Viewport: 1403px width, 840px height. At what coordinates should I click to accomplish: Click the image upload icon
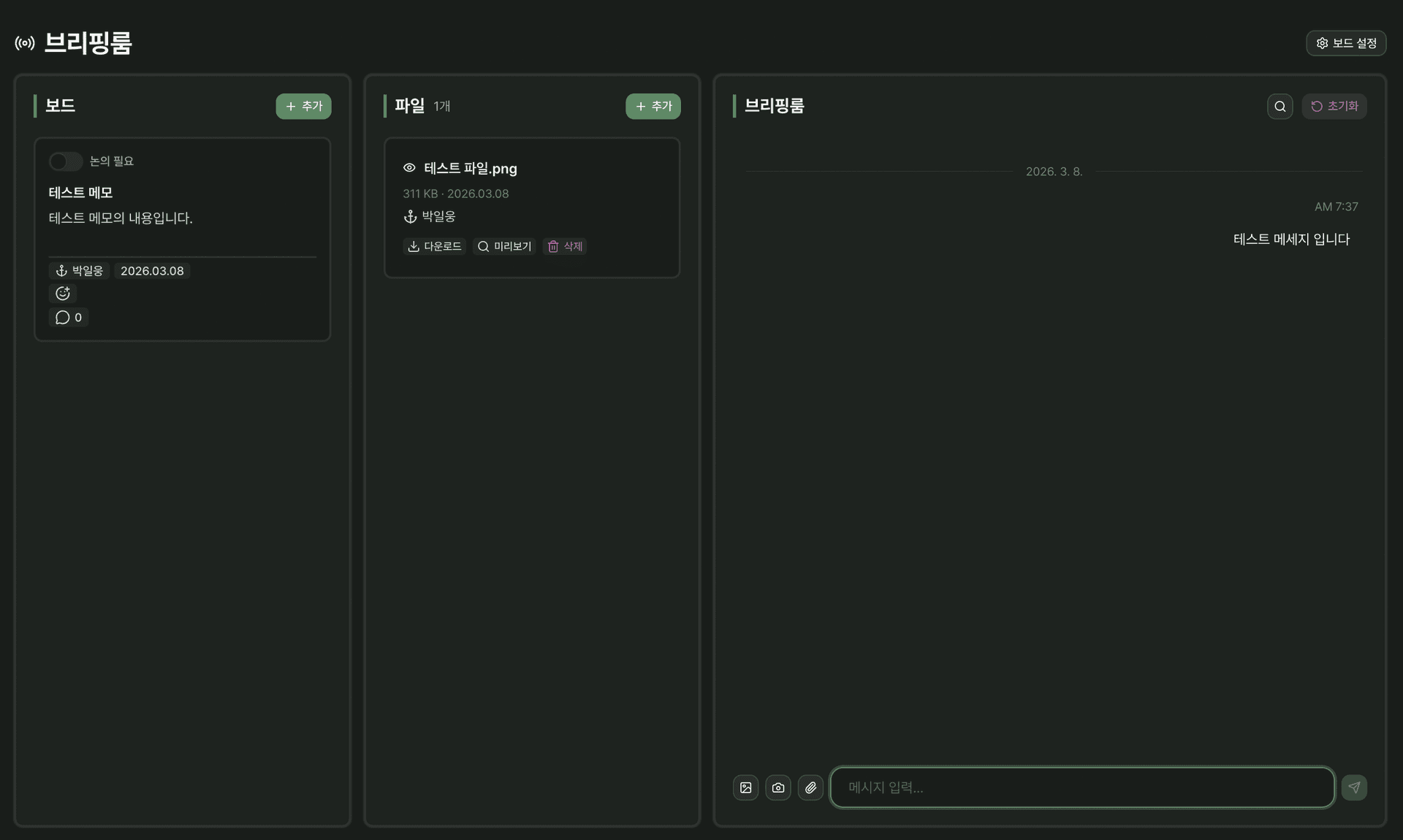click(x=745, y=787)
